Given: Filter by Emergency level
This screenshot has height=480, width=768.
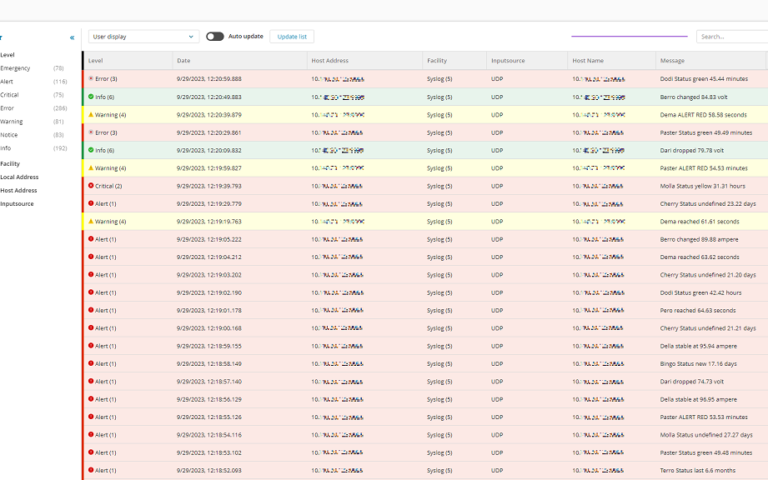Looking at the screenshot, I should [15, 68].
